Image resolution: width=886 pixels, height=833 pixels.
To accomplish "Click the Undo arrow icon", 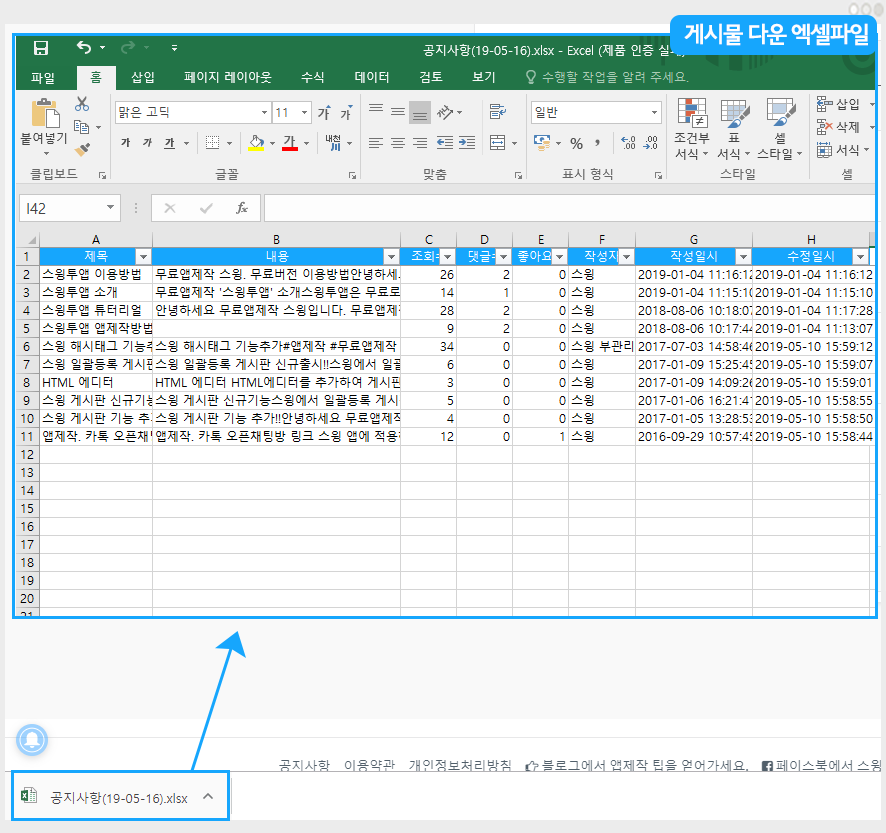I will pos(83,48).
